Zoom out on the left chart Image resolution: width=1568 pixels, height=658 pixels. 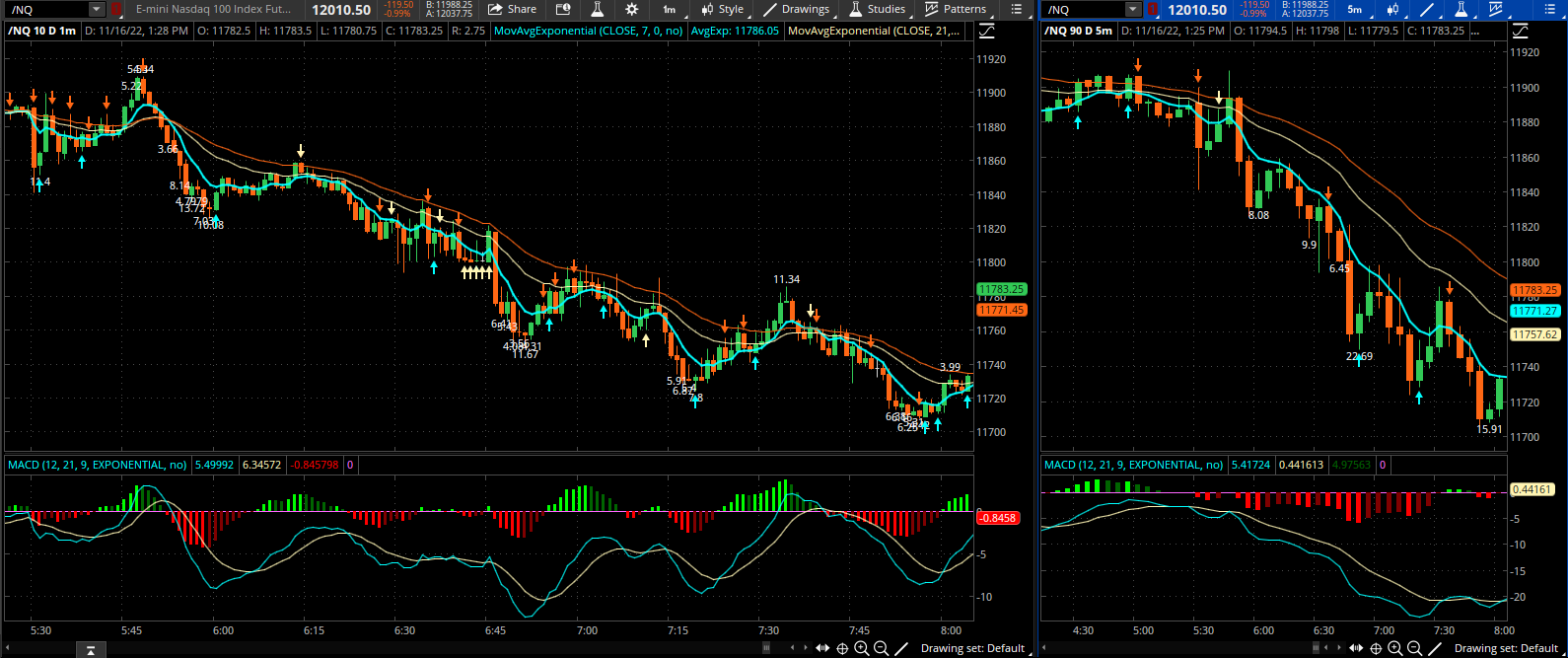click(881, 648)
